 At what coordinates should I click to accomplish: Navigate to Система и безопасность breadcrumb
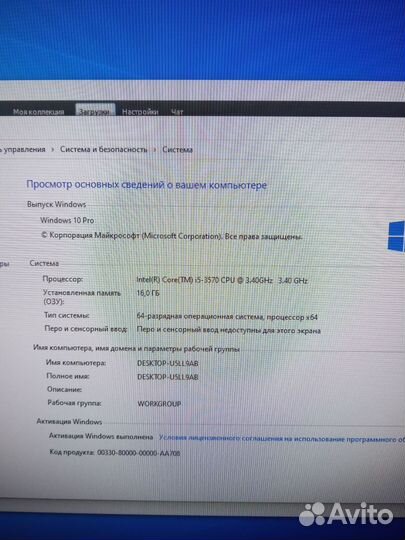[104, 149]
